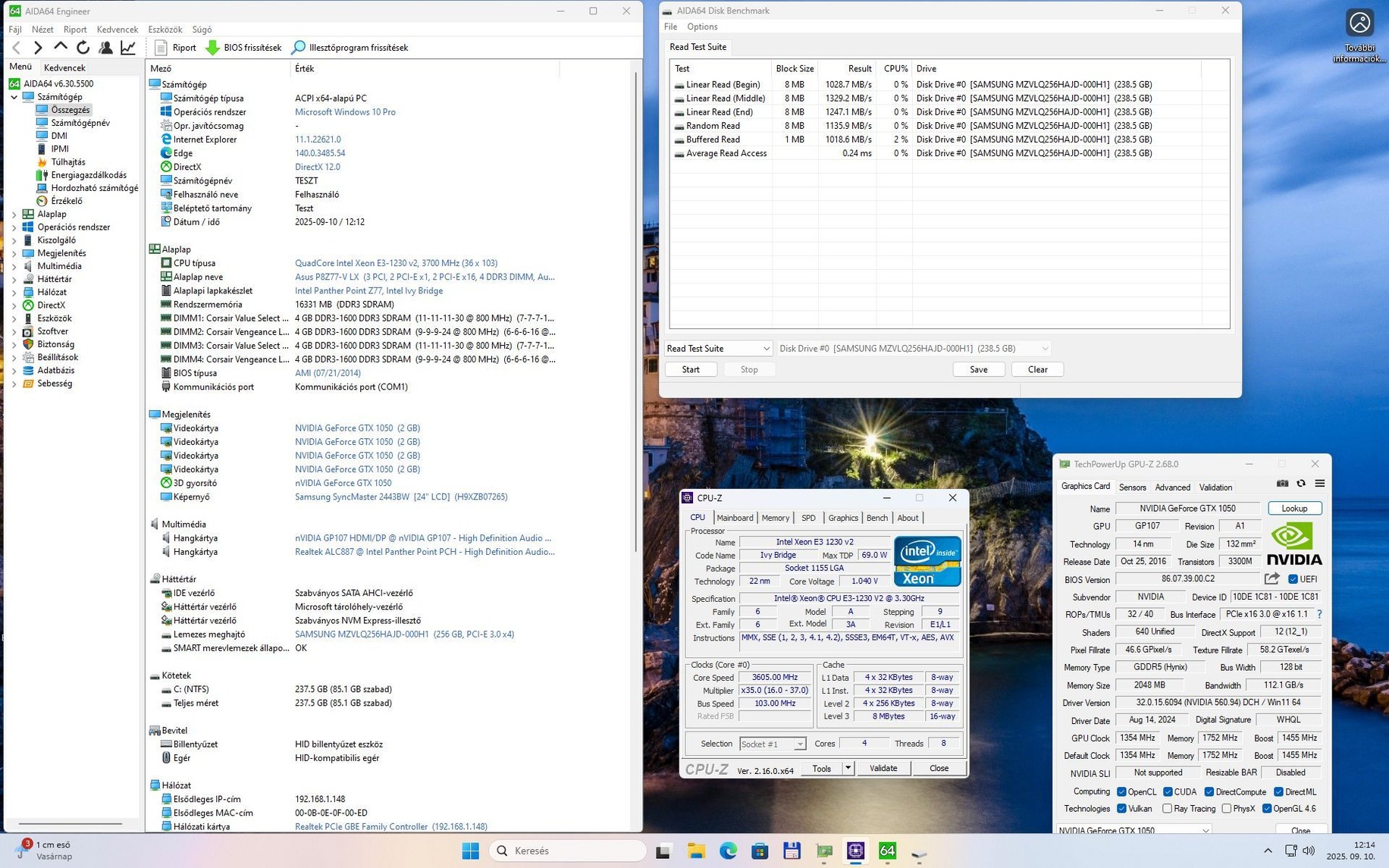Open Riport from the AIDA64 toolbar

(175, 48)
